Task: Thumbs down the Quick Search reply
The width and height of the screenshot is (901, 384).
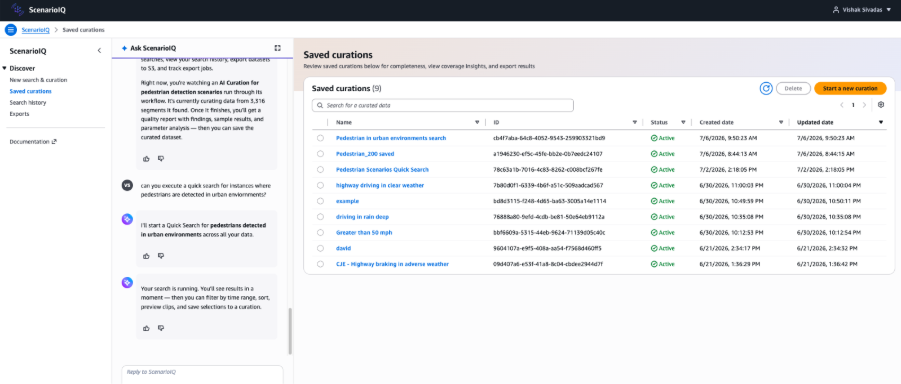Action: 161,256
